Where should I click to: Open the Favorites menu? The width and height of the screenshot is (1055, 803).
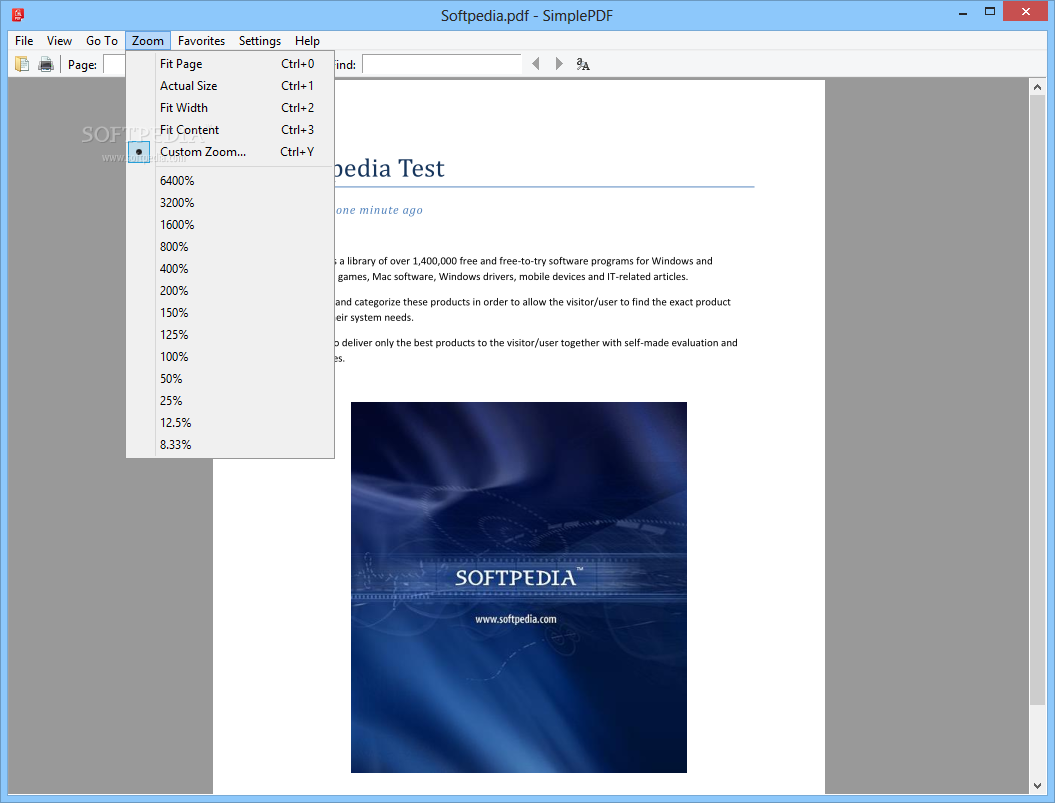click(x=201, y=41)
